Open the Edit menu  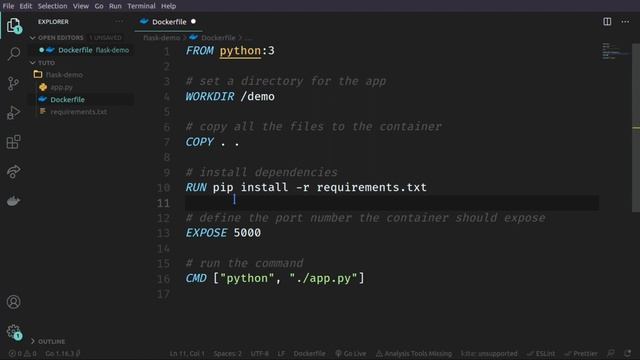[25, 6]
